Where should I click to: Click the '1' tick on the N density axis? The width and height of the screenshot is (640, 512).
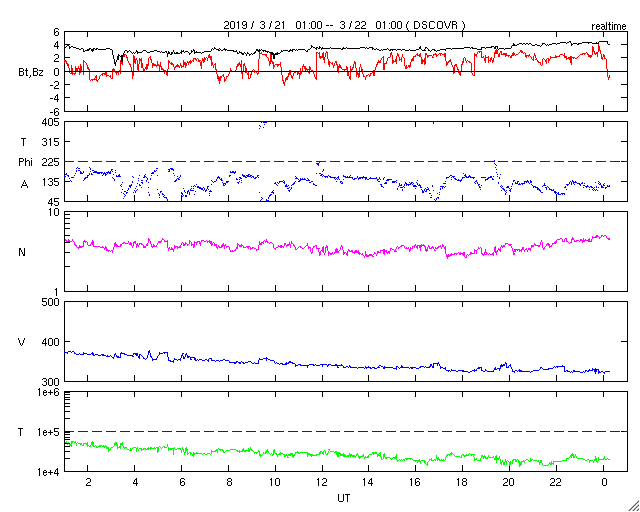click(57, 292)
